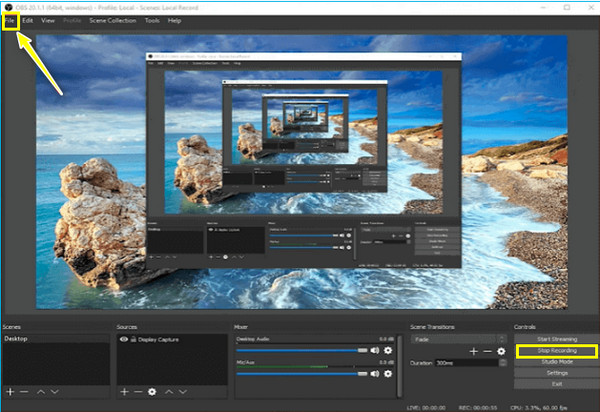Click the OBS logo in the title bar
This screenshot has height=412, width=600.
[8, 7]
